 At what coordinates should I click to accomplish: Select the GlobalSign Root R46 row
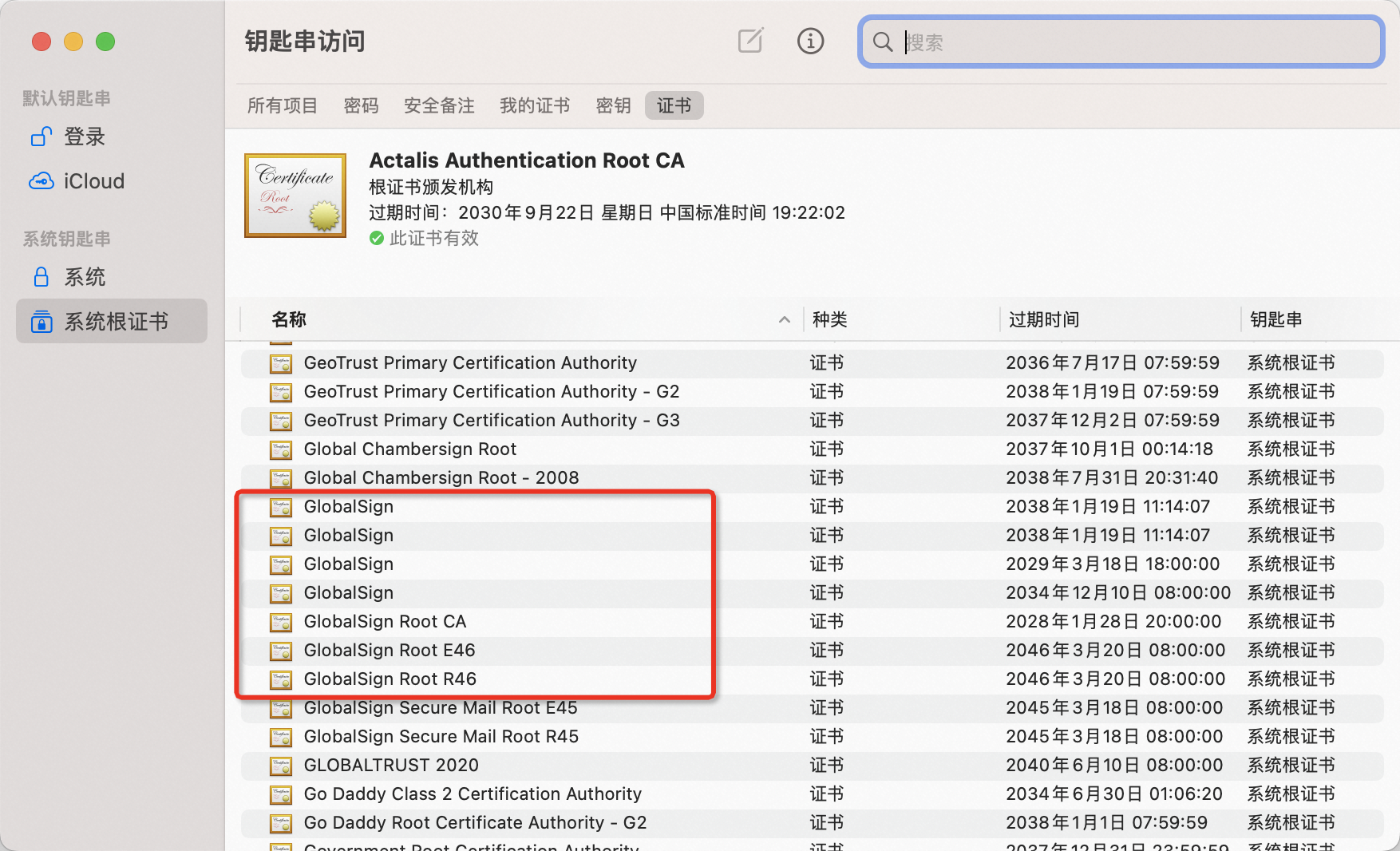(812, 679)
